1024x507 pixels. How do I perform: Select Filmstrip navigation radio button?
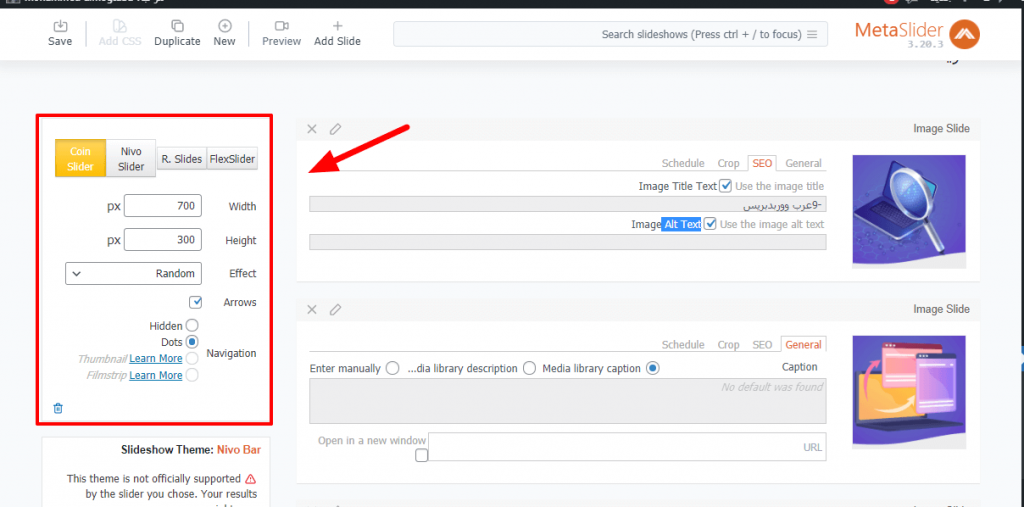click(192, 375)
